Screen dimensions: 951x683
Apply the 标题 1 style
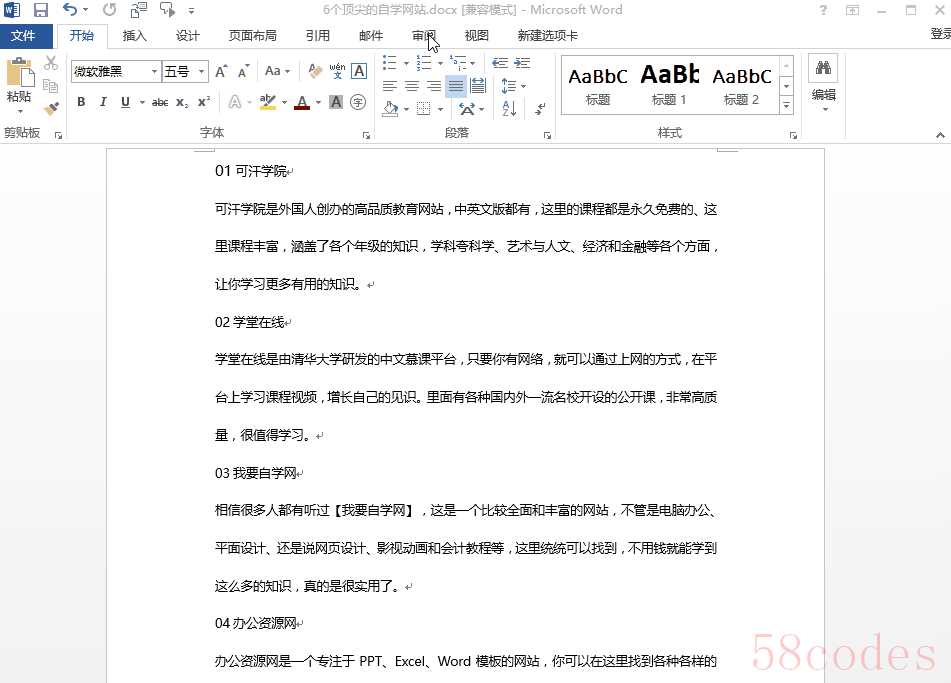click(x=669, y=85)
